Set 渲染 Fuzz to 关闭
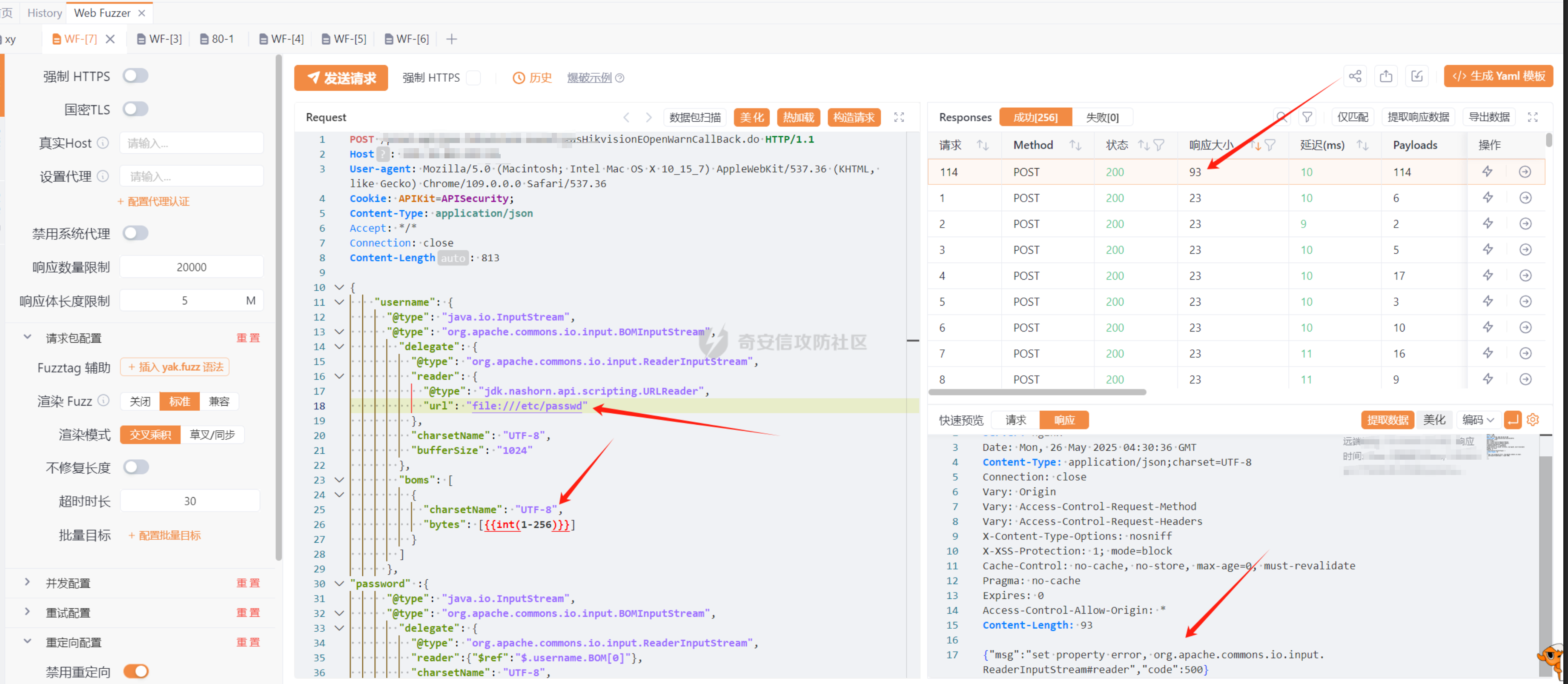1568x684 pixels. pos(140,401)
